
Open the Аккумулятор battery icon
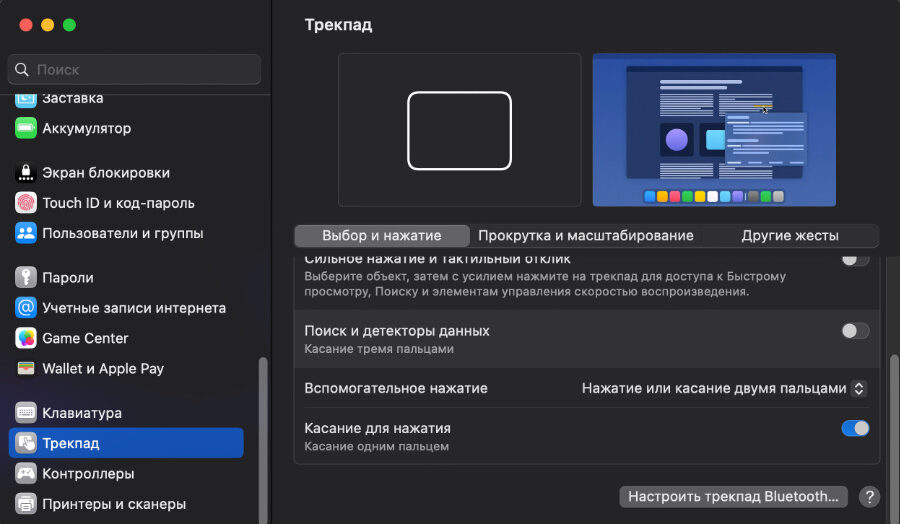pyautogui.click(x=25, y=128)
